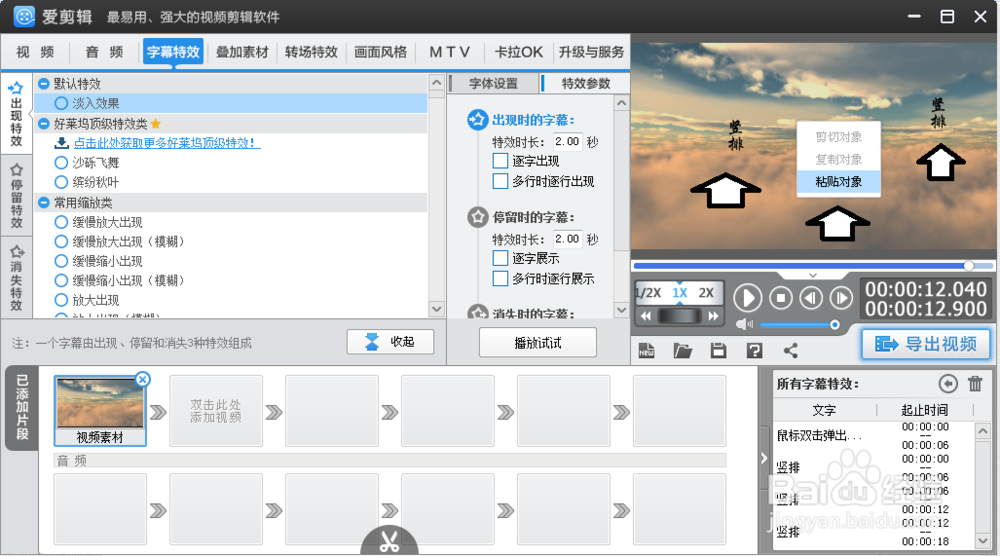Screen dimensions: 1000x556
Task: Click the download icon before 好莱坞 link
Action: [x=61, y=143]
